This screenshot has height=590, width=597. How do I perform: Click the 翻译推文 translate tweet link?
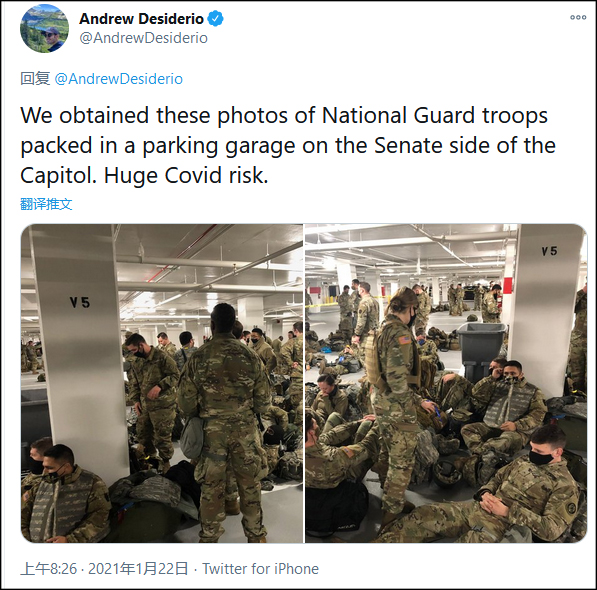pos(46,204)
